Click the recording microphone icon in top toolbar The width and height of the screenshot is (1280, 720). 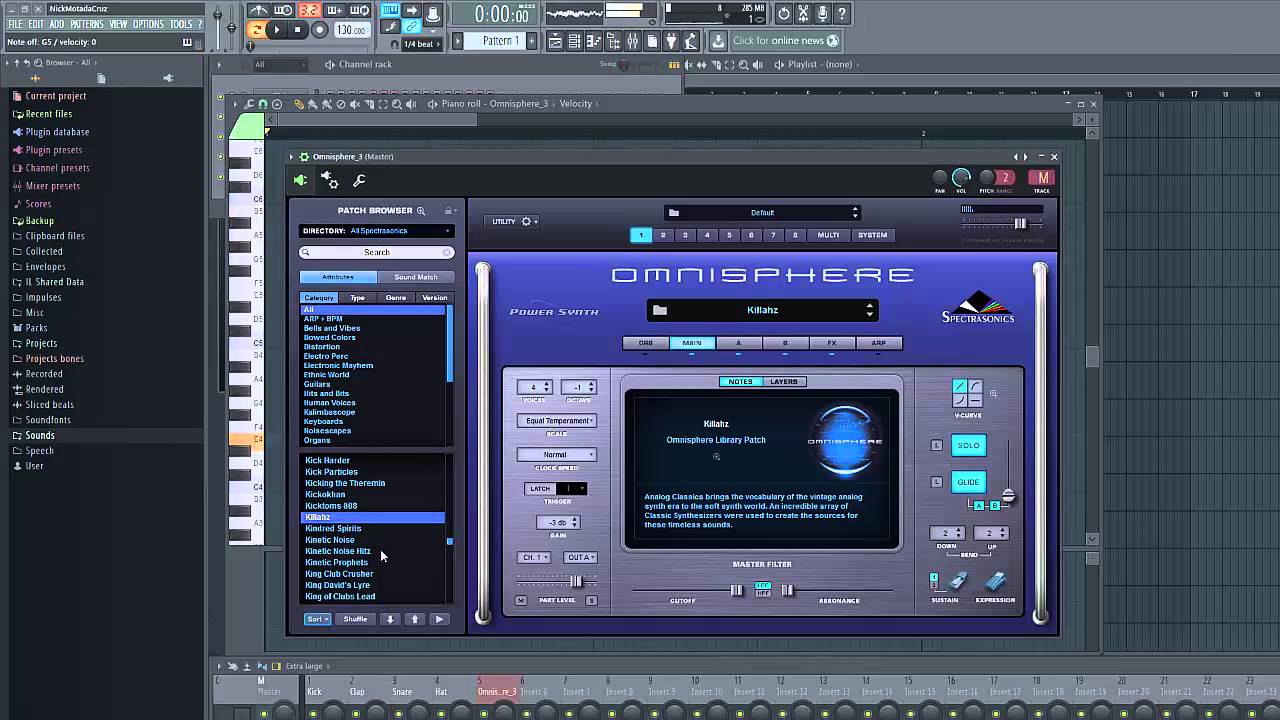point(823,14)
